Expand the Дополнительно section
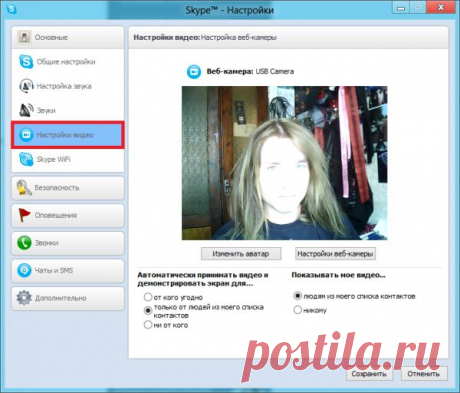Viewport: 460px width, 393px height. (68, 298)
